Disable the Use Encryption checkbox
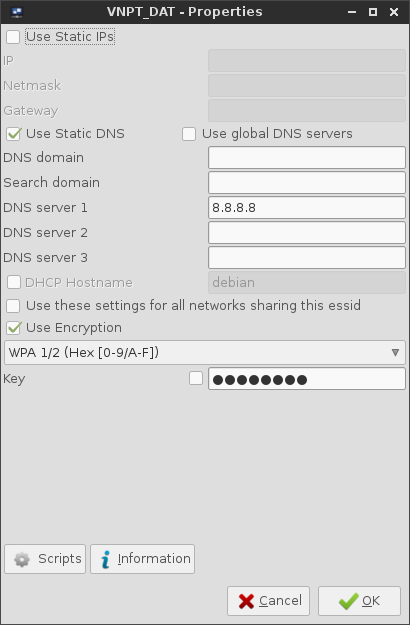Image resolution: width=410 pixels, height=625 pixels. pyautogui.click(x=13, y=328)
